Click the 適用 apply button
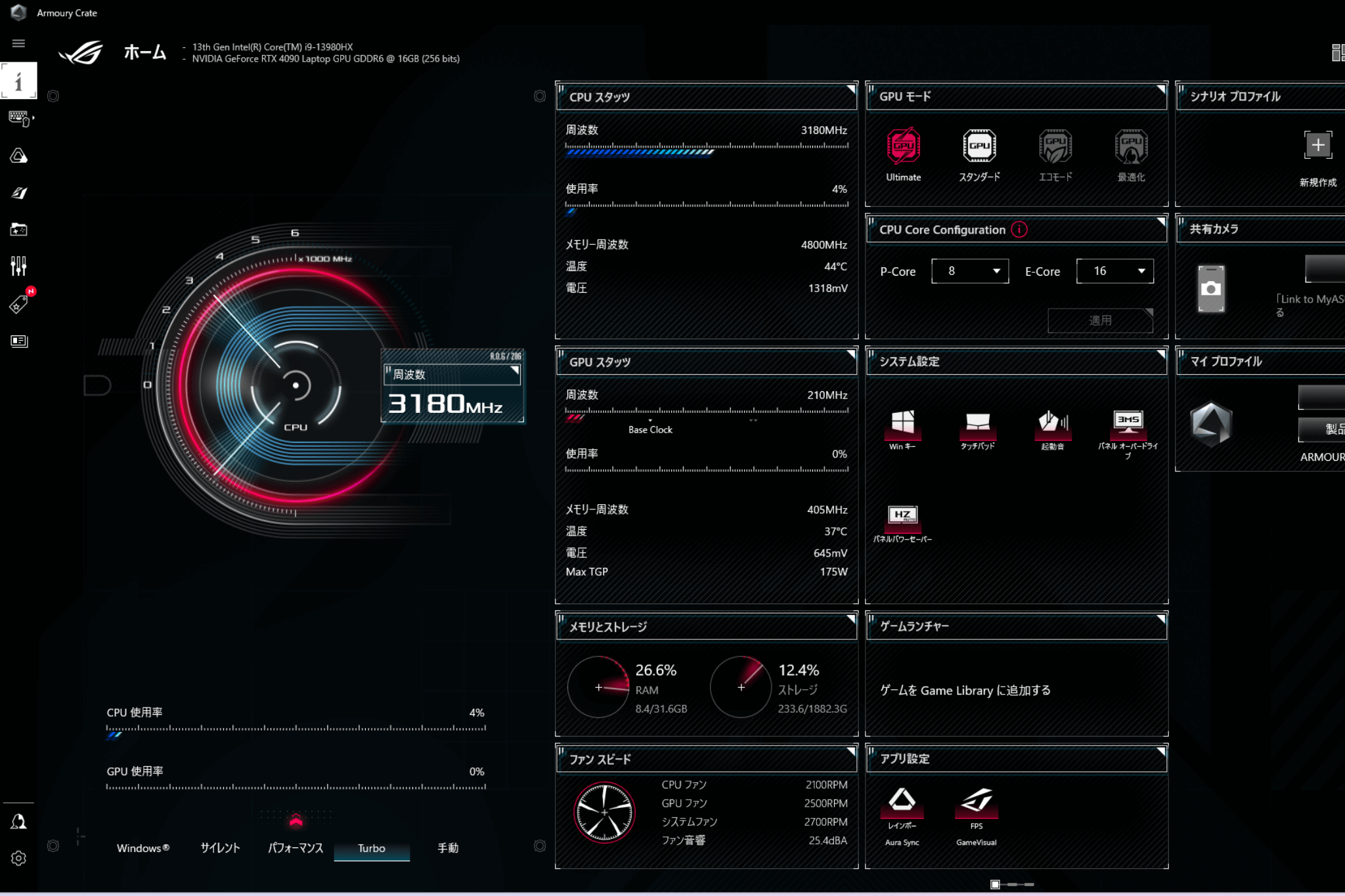 tap(1100, 320)
